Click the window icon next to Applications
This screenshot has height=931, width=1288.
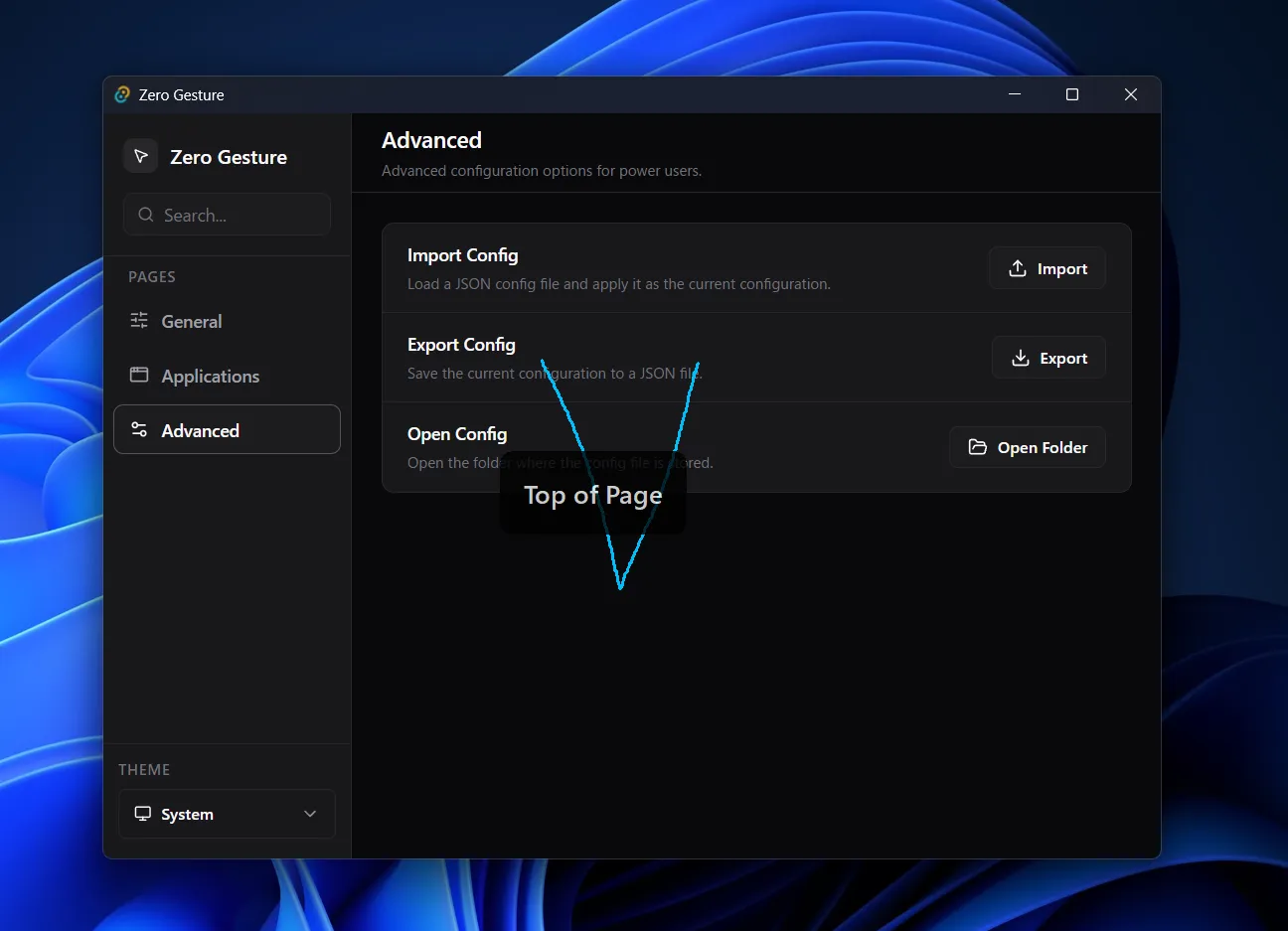(x=139, y=375)
